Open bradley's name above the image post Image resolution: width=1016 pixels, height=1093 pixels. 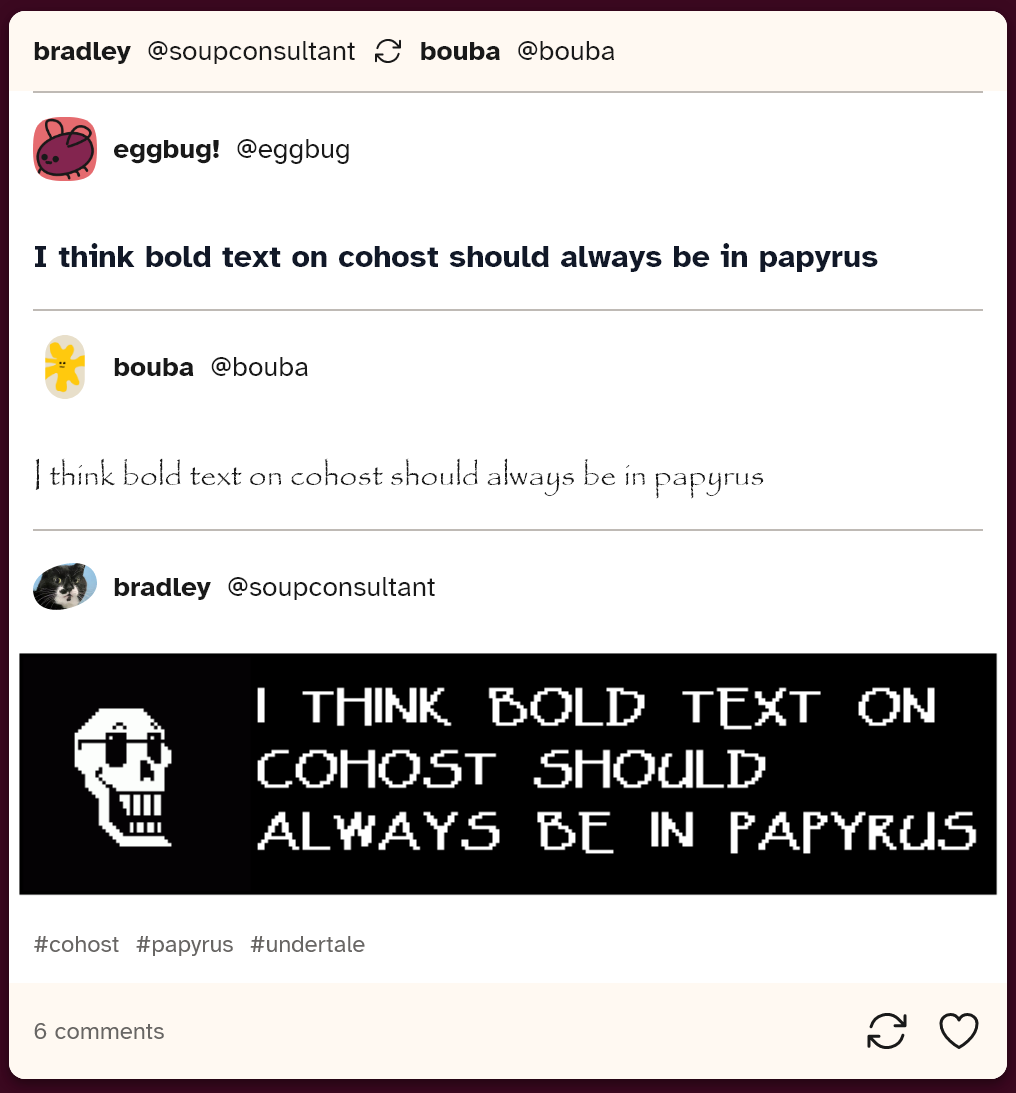[162, 587]
